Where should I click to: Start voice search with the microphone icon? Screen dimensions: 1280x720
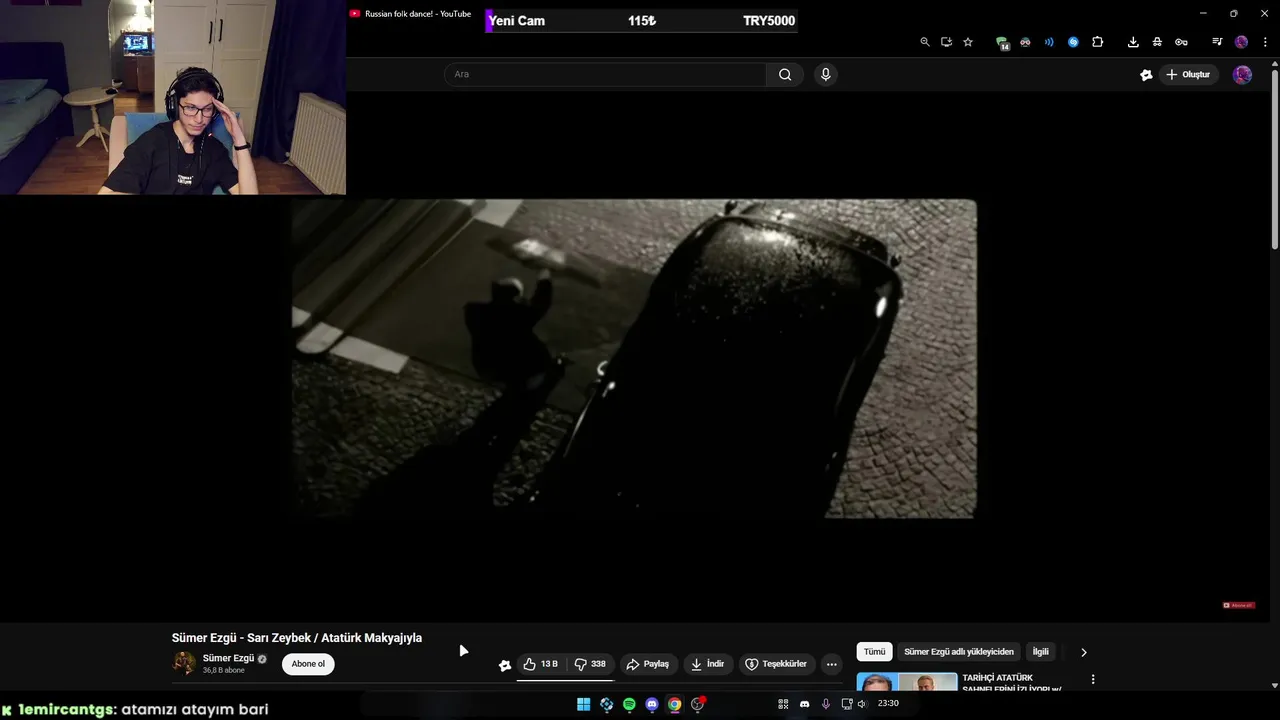tap(825, 74)
